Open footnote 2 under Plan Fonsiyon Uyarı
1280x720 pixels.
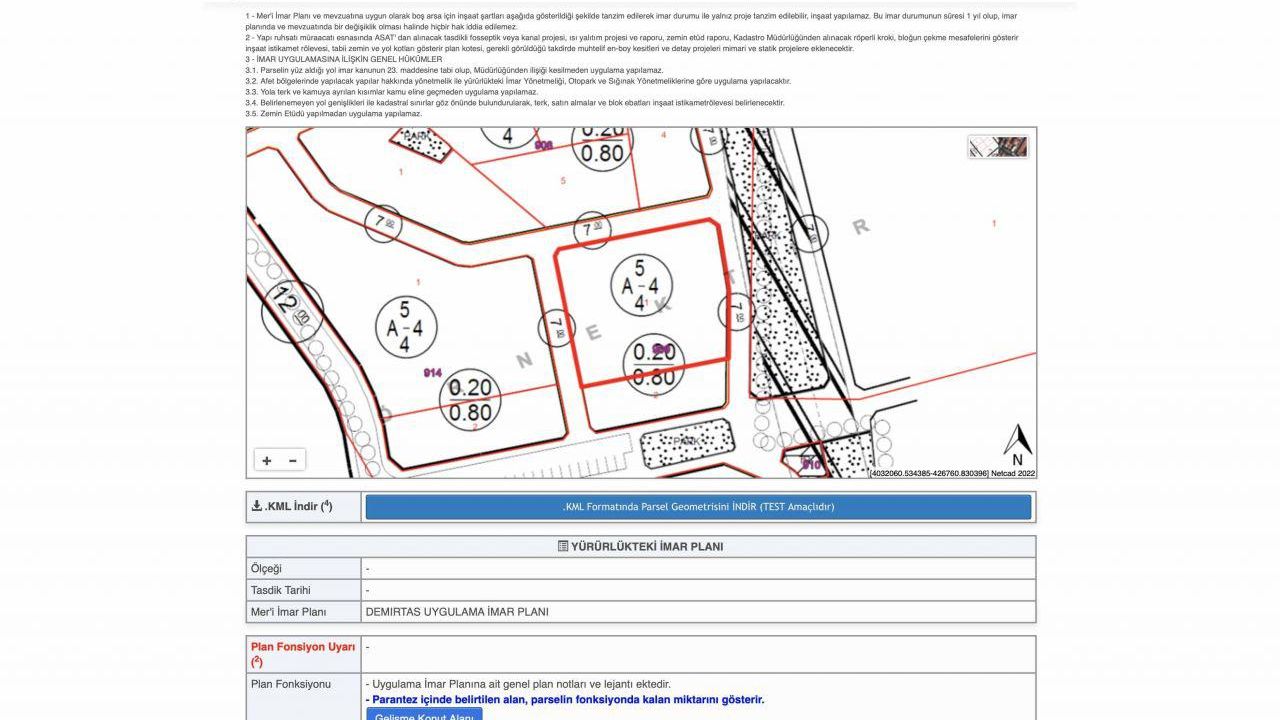click(257, 662)
